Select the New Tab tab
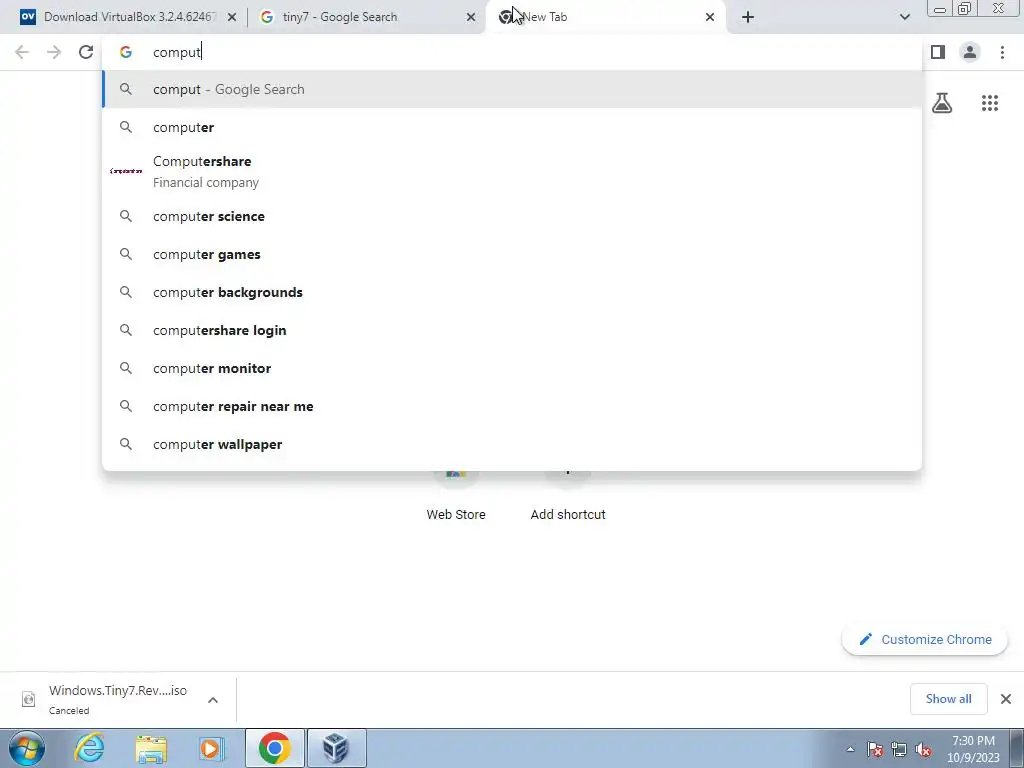This screenshot has height=768, width=1024. [x=605, y=17]
